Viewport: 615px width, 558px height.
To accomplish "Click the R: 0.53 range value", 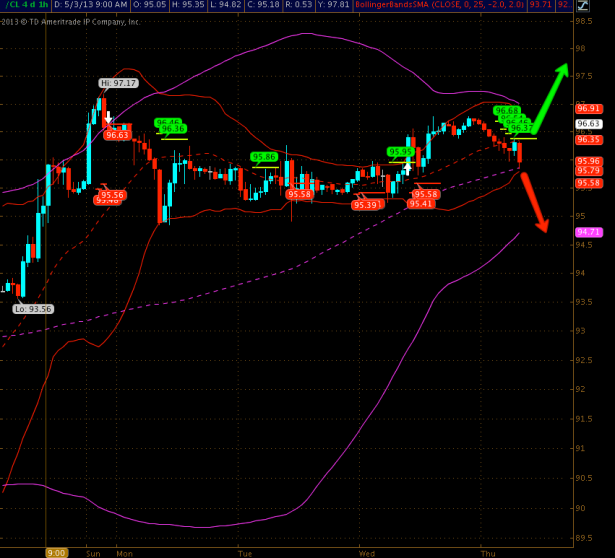I will click(299, 5).
